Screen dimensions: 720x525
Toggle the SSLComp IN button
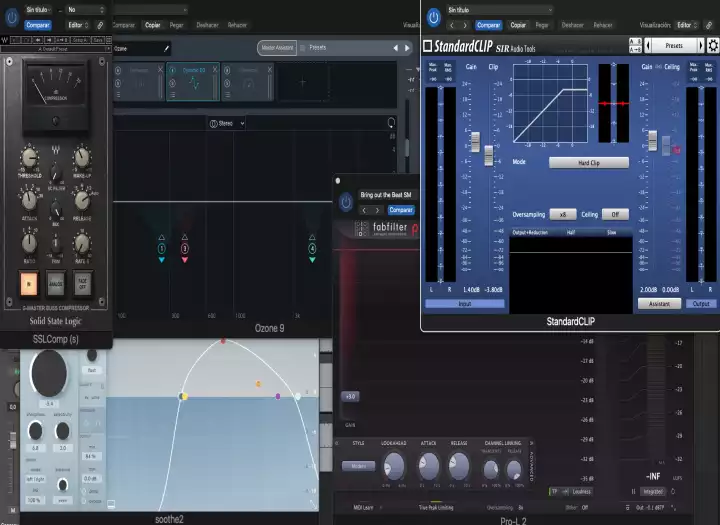(28, 283)
